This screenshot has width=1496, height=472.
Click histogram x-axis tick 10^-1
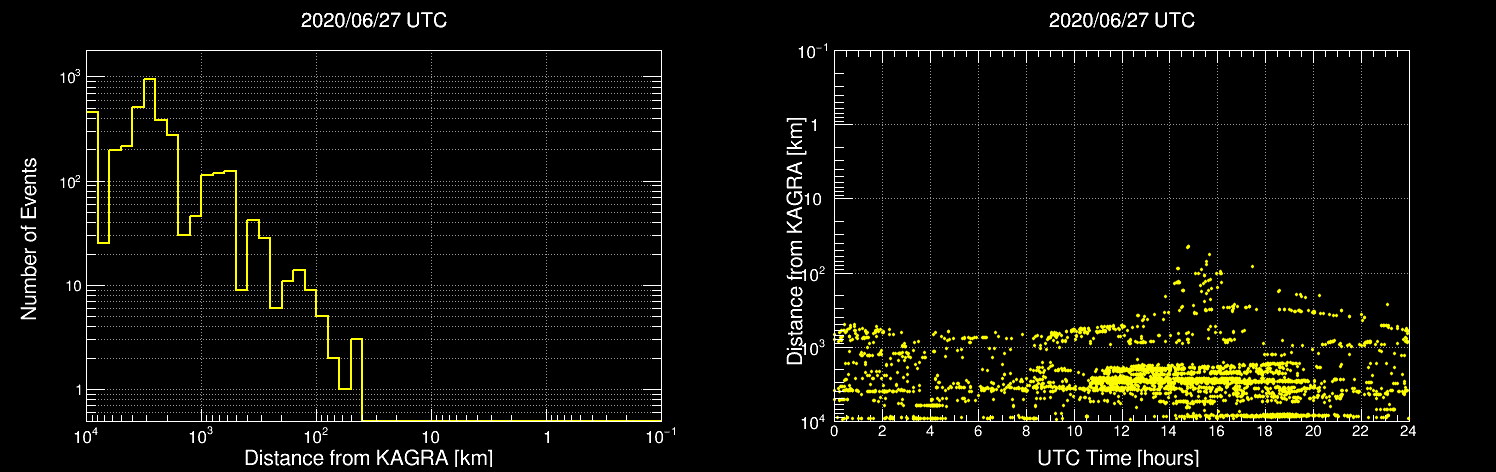point(660,436)
